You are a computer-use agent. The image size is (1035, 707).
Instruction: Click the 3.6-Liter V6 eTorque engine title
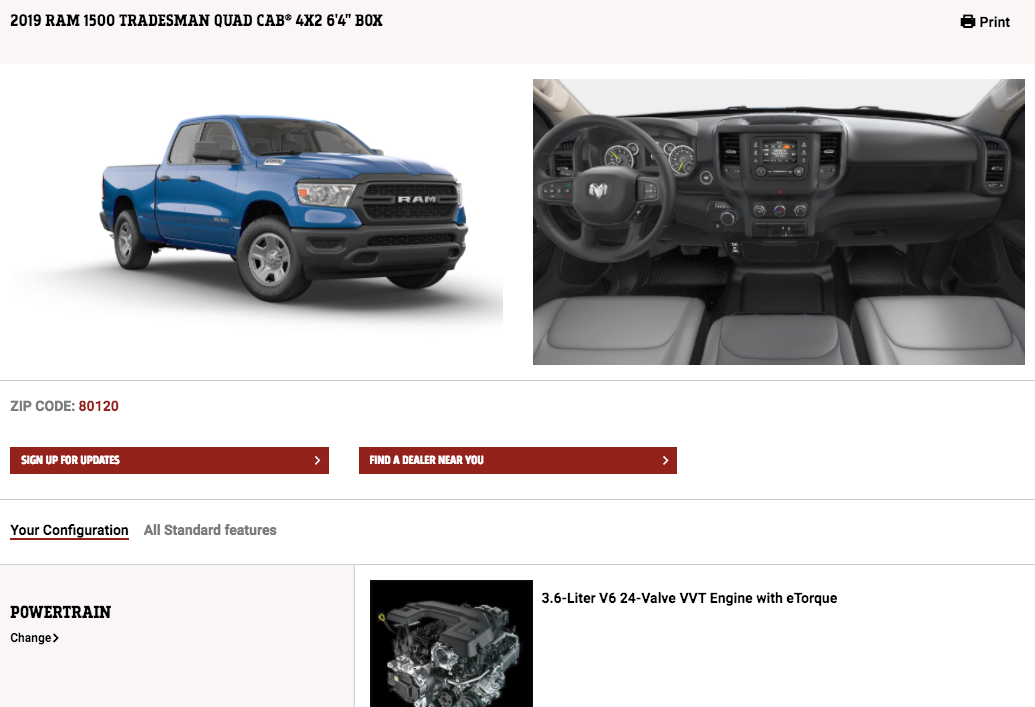(689, 598)
